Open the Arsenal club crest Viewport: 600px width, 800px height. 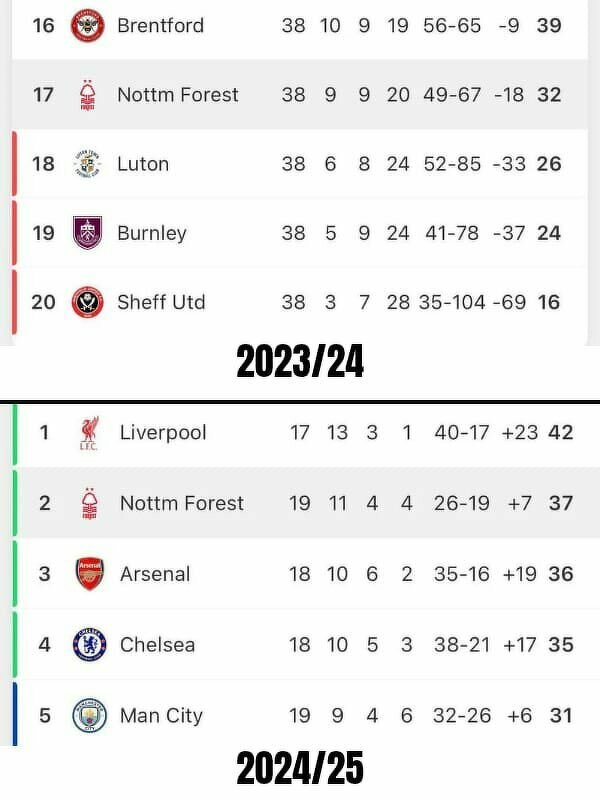click(x=89, y=574)
